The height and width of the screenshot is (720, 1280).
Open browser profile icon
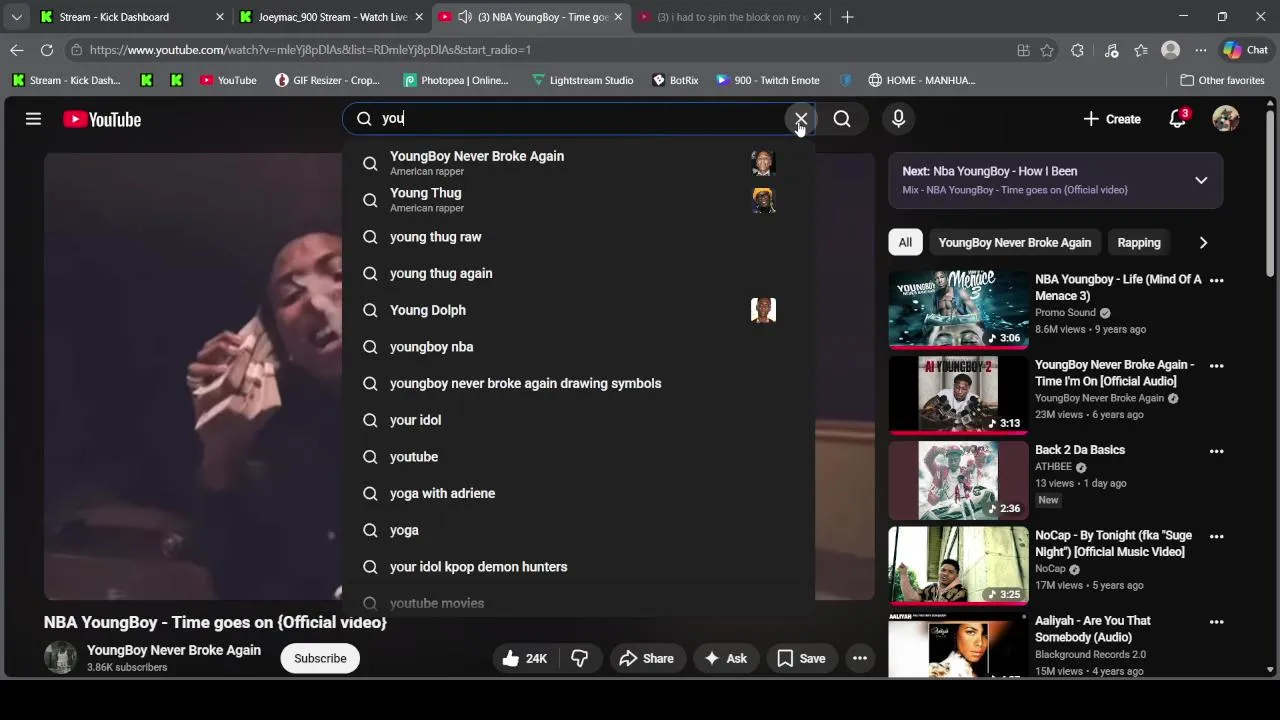1170,50
